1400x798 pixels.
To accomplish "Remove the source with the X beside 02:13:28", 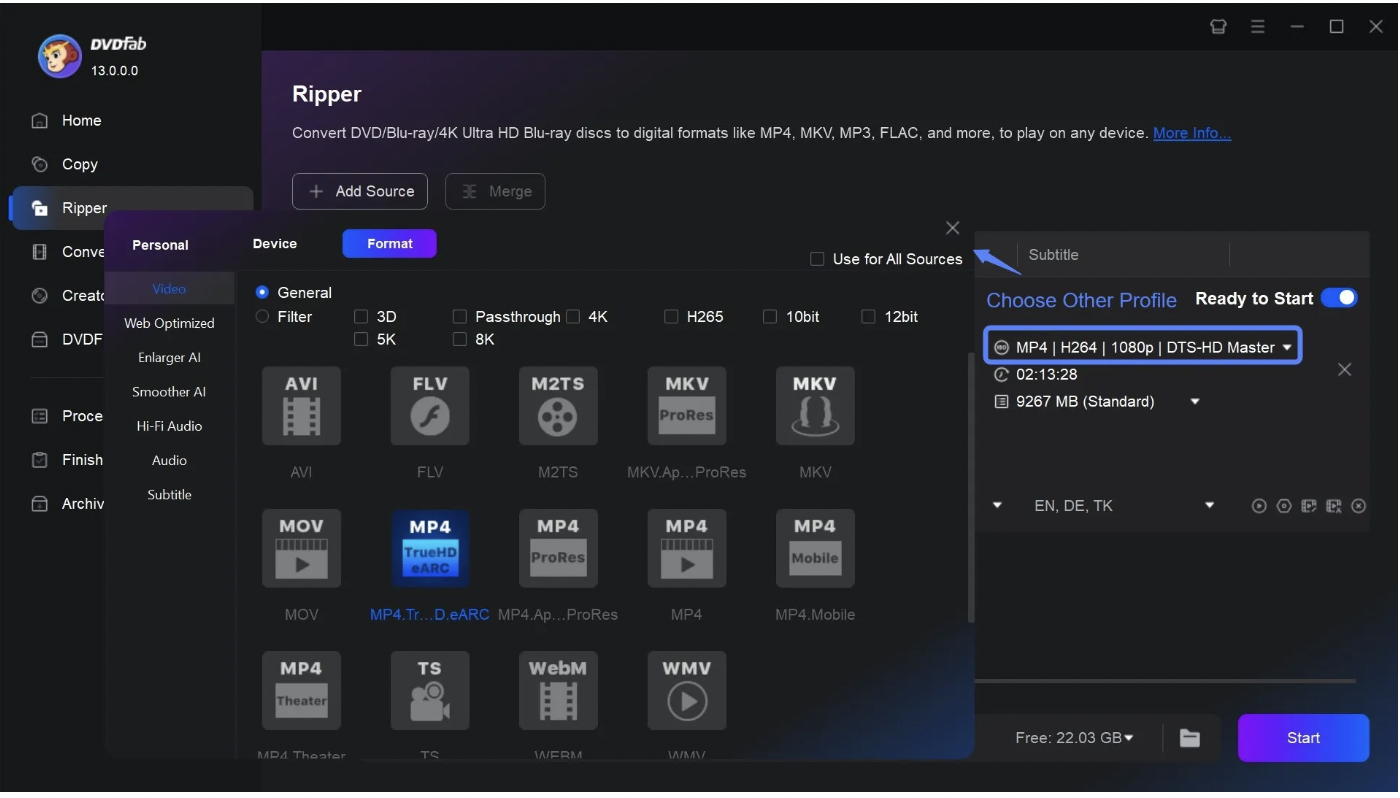I will tap(1344, 370).
